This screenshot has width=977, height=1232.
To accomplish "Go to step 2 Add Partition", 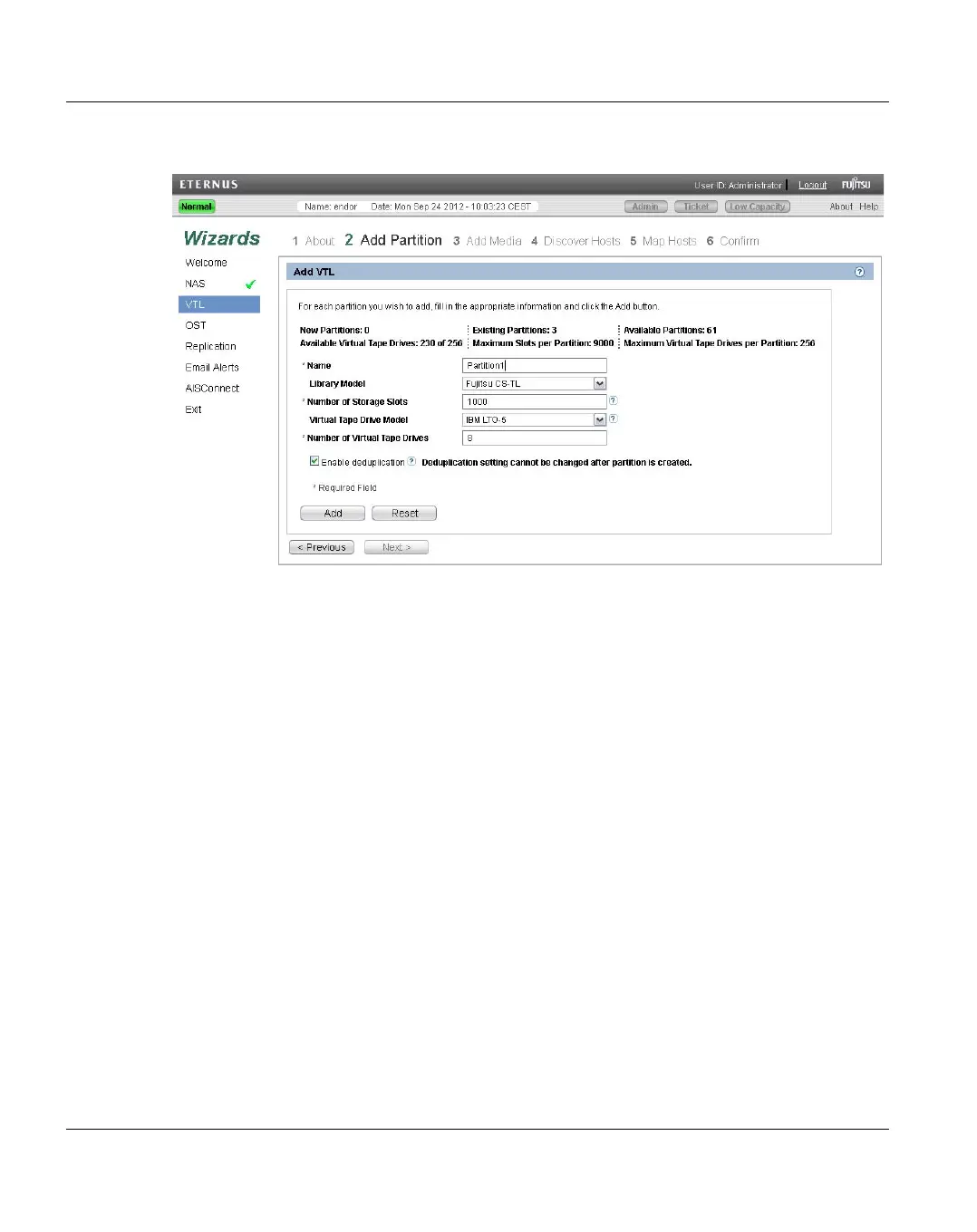I will (393, 240).
